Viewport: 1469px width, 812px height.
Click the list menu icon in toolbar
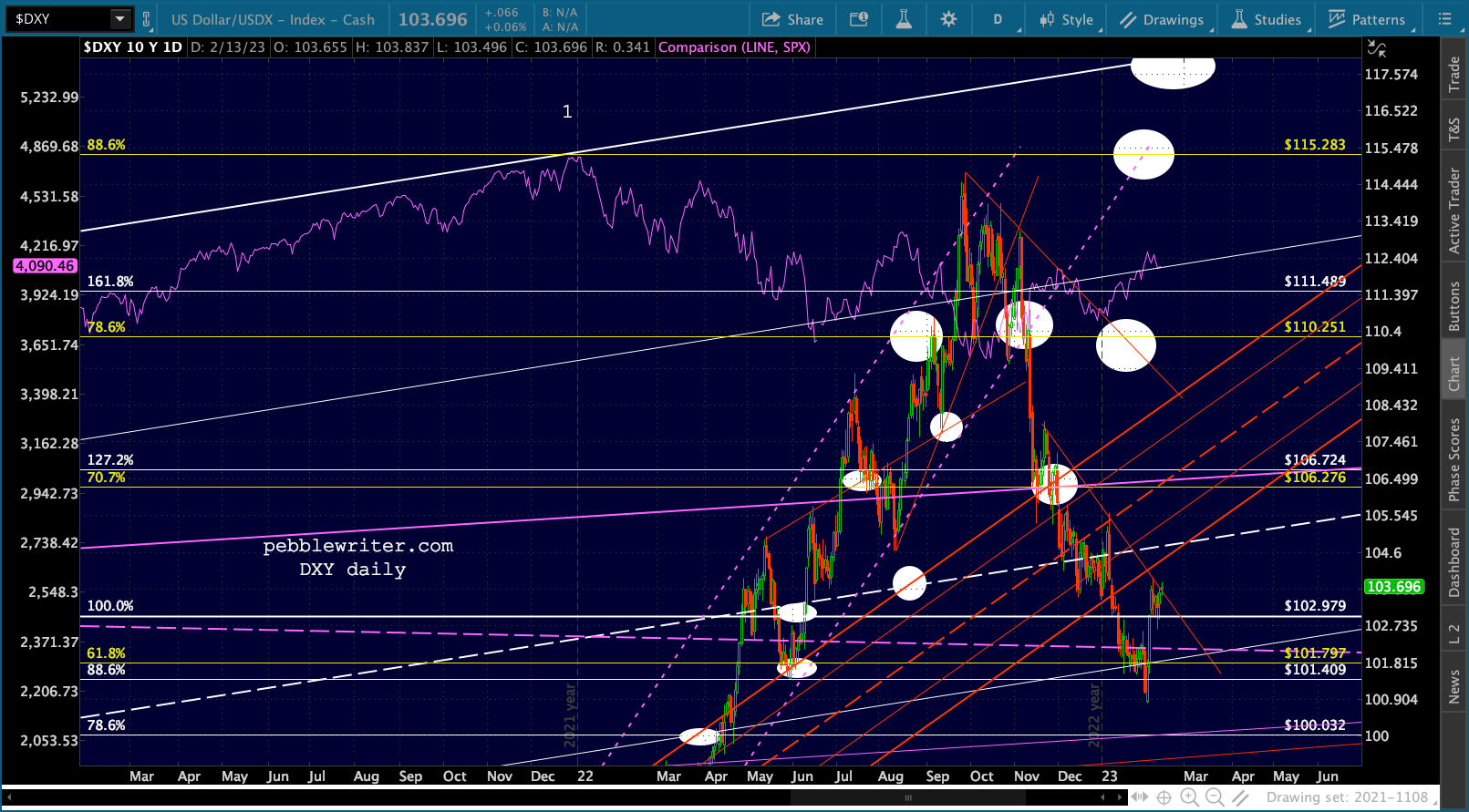click(x=1444, y=19)
